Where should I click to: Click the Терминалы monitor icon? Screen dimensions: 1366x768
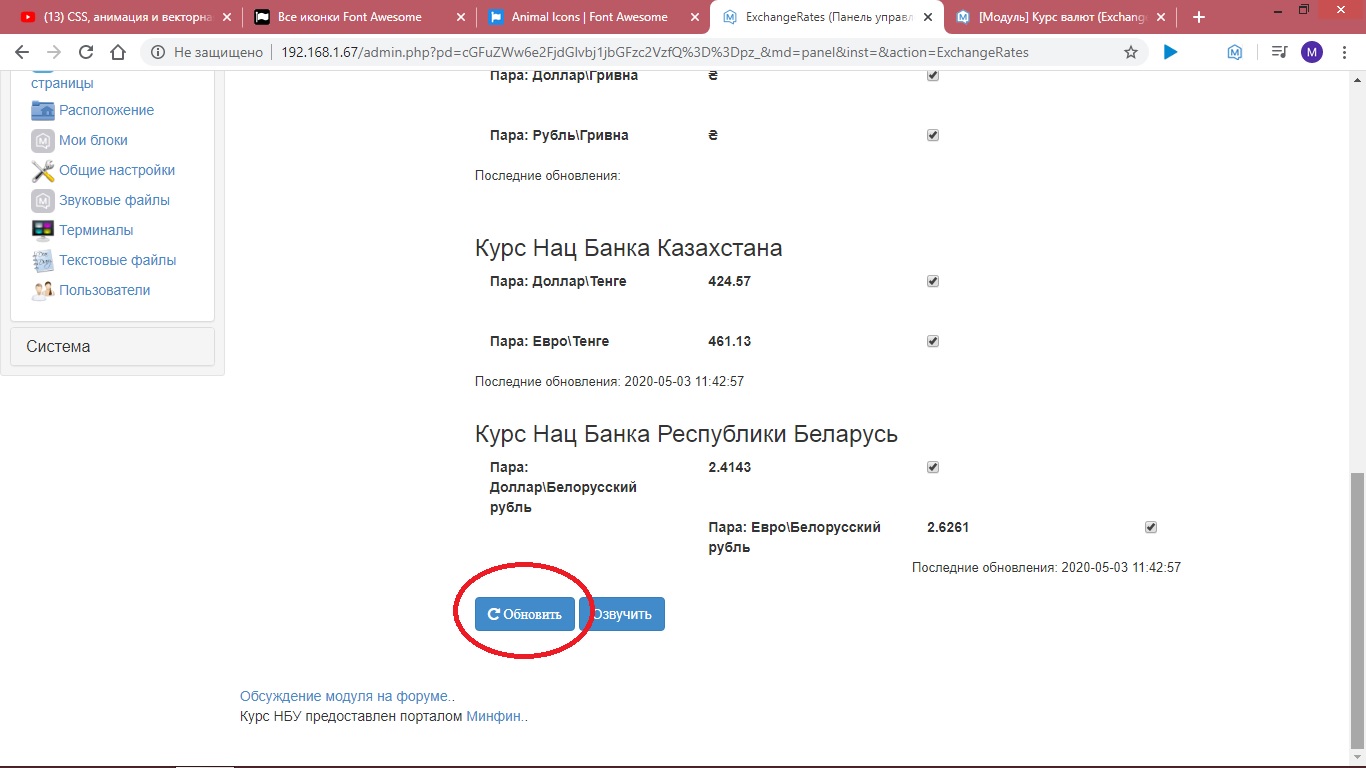(43, 230)
